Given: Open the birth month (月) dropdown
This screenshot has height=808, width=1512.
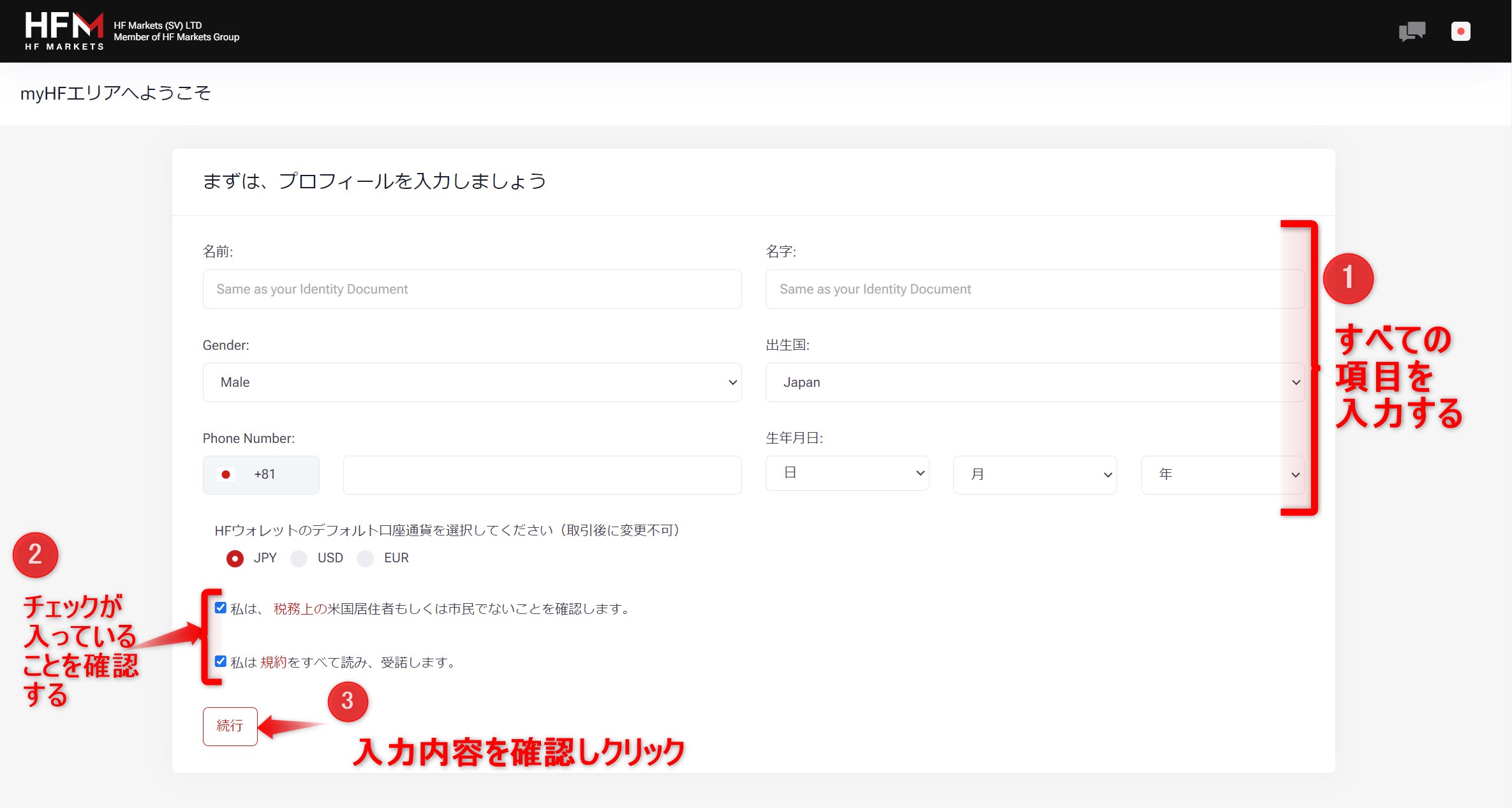Looking at the screenshot, I should 1034,474.
